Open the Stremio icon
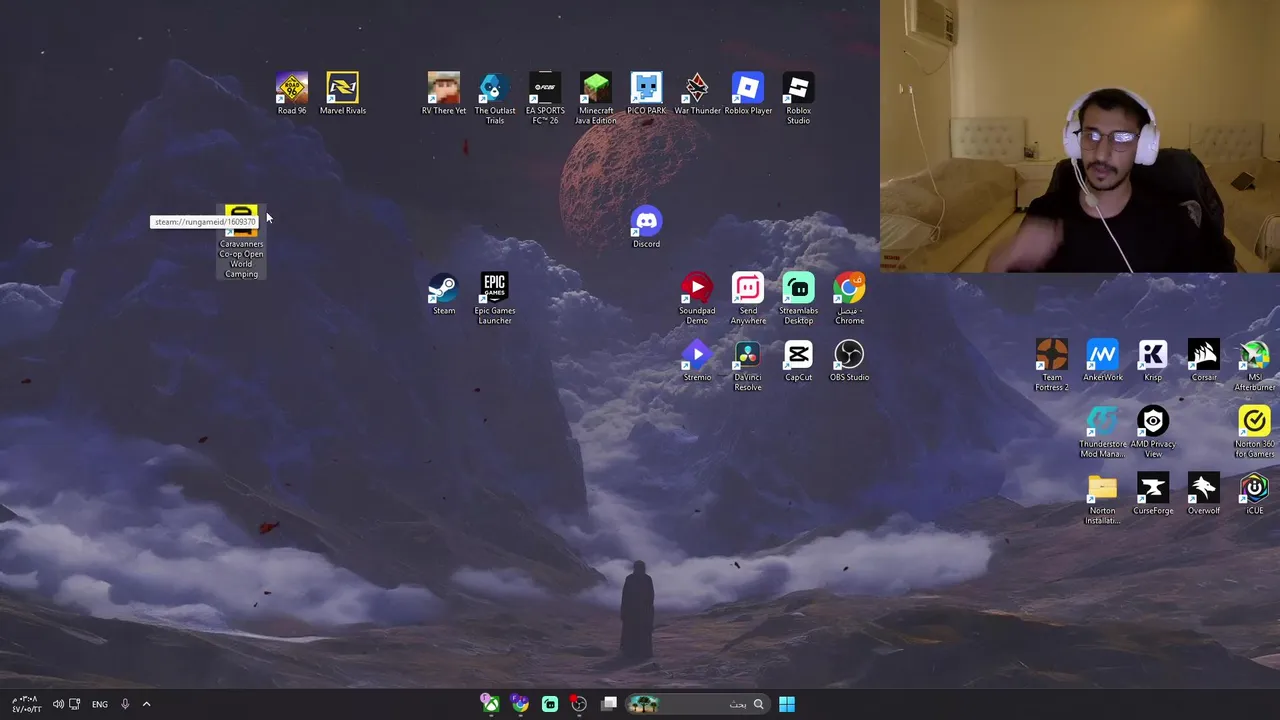Screen dimensions: 1280x720 pos(697,360)
